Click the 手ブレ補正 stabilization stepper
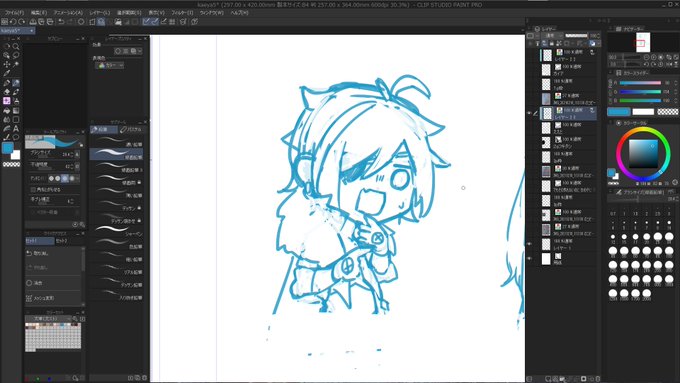Image resolution: width=680 pixels, height=383 pixels. [72, 201]
